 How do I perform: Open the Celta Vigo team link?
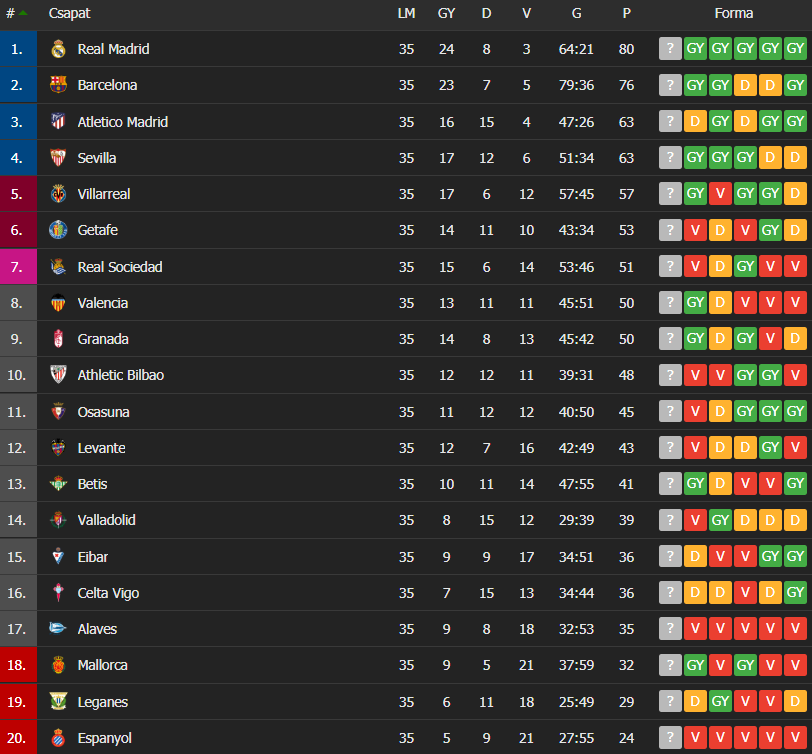108,593
